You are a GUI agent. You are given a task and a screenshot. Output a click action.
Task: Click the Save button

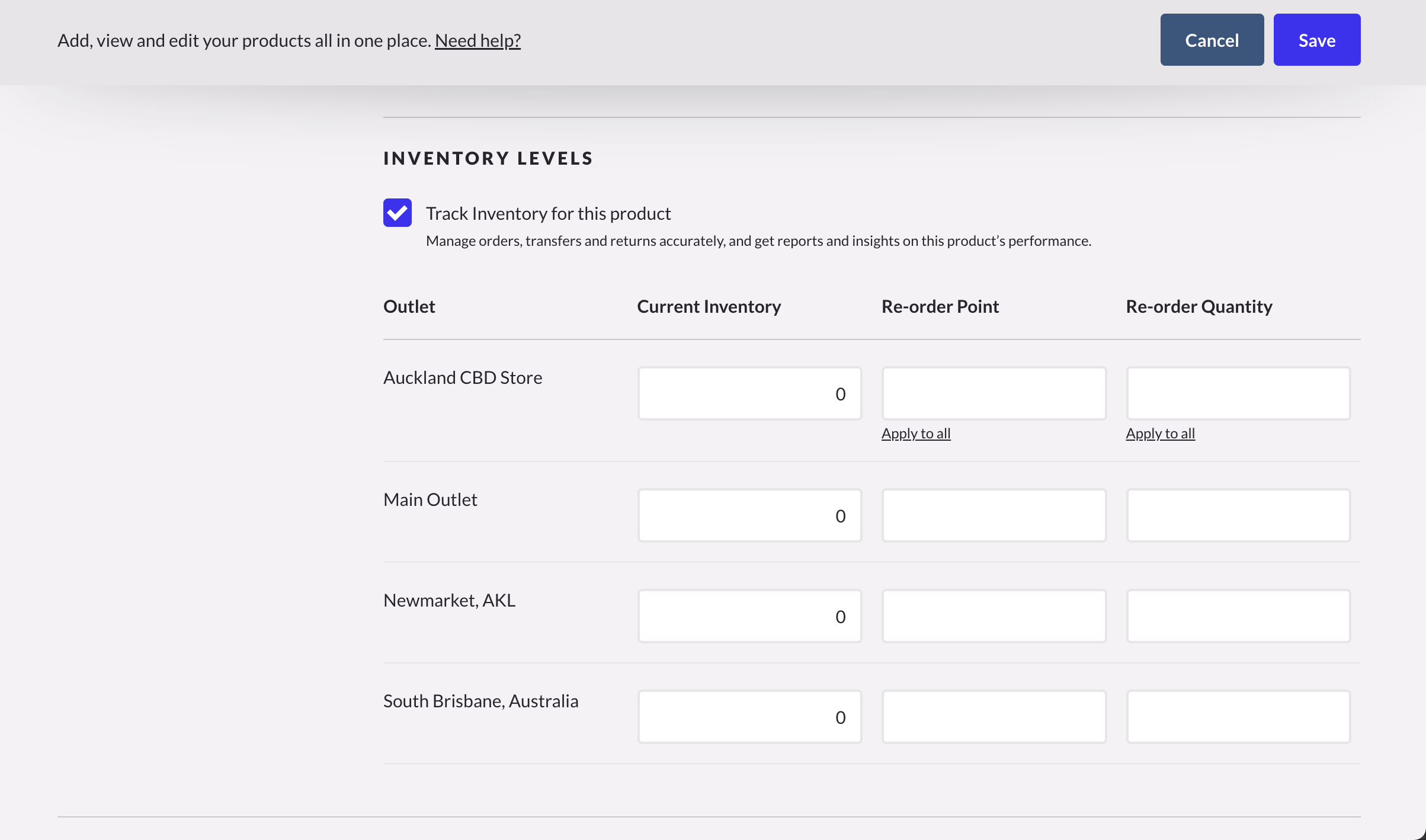click(x=1316, y=40)
